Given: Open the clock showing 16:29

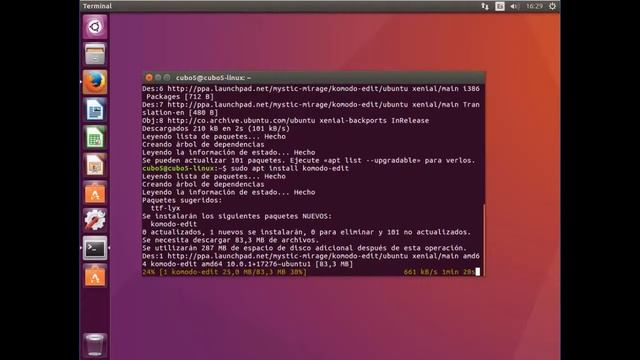Looking at the screenshot, I should click(x=534, y=6).
